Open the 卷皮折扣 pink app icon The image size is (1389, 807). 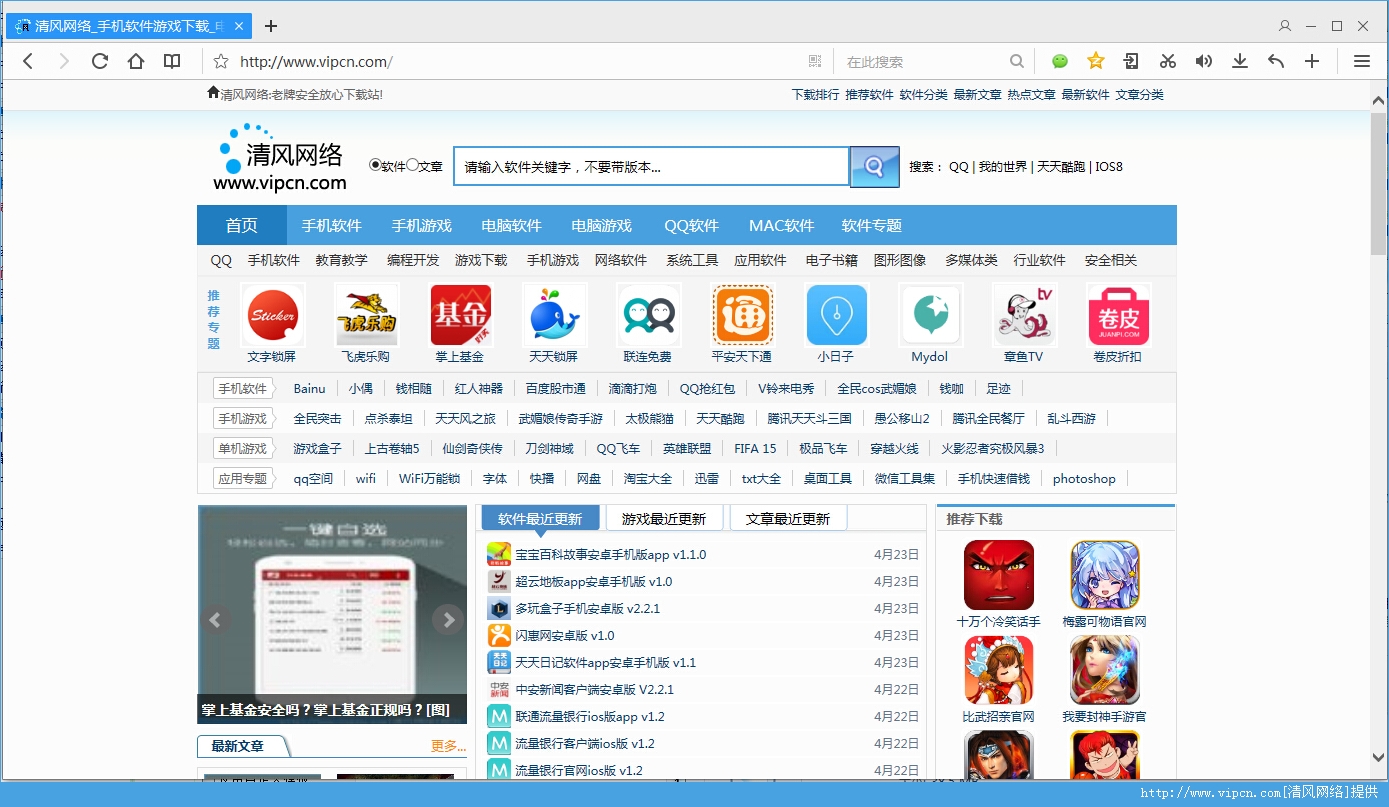coord(1118,314)
